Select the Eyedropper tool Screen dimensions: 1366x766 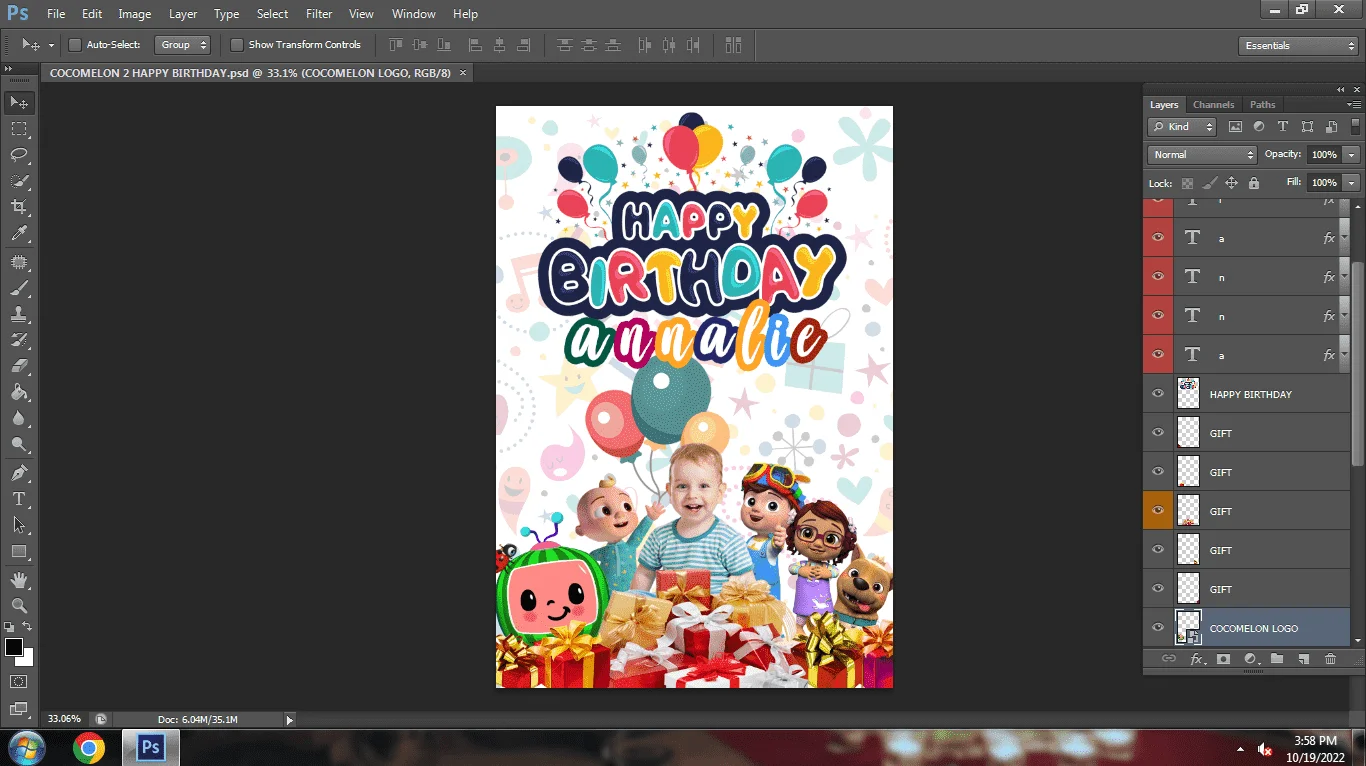(x=19, y=234)
